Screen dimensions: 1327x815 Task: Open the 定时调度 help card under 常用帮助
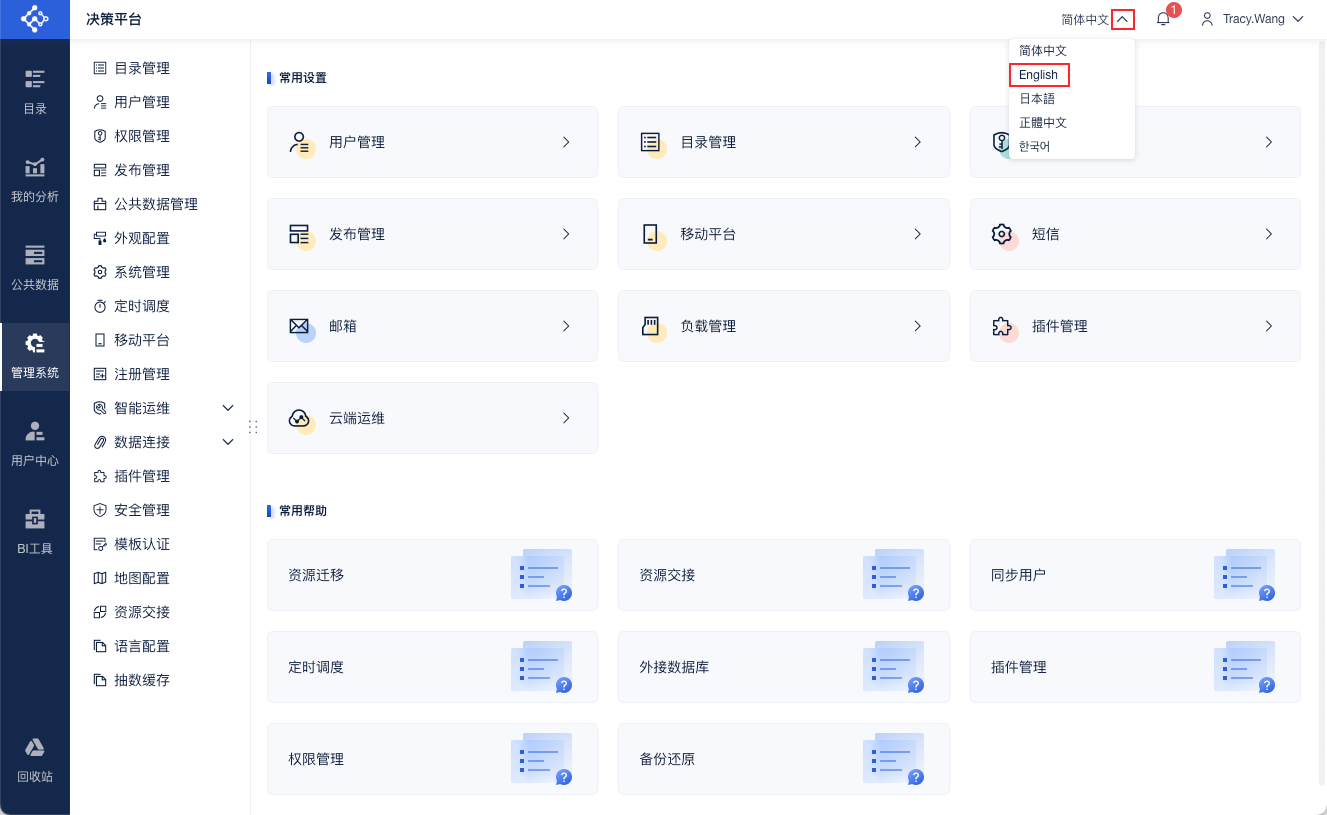(432, 667)
